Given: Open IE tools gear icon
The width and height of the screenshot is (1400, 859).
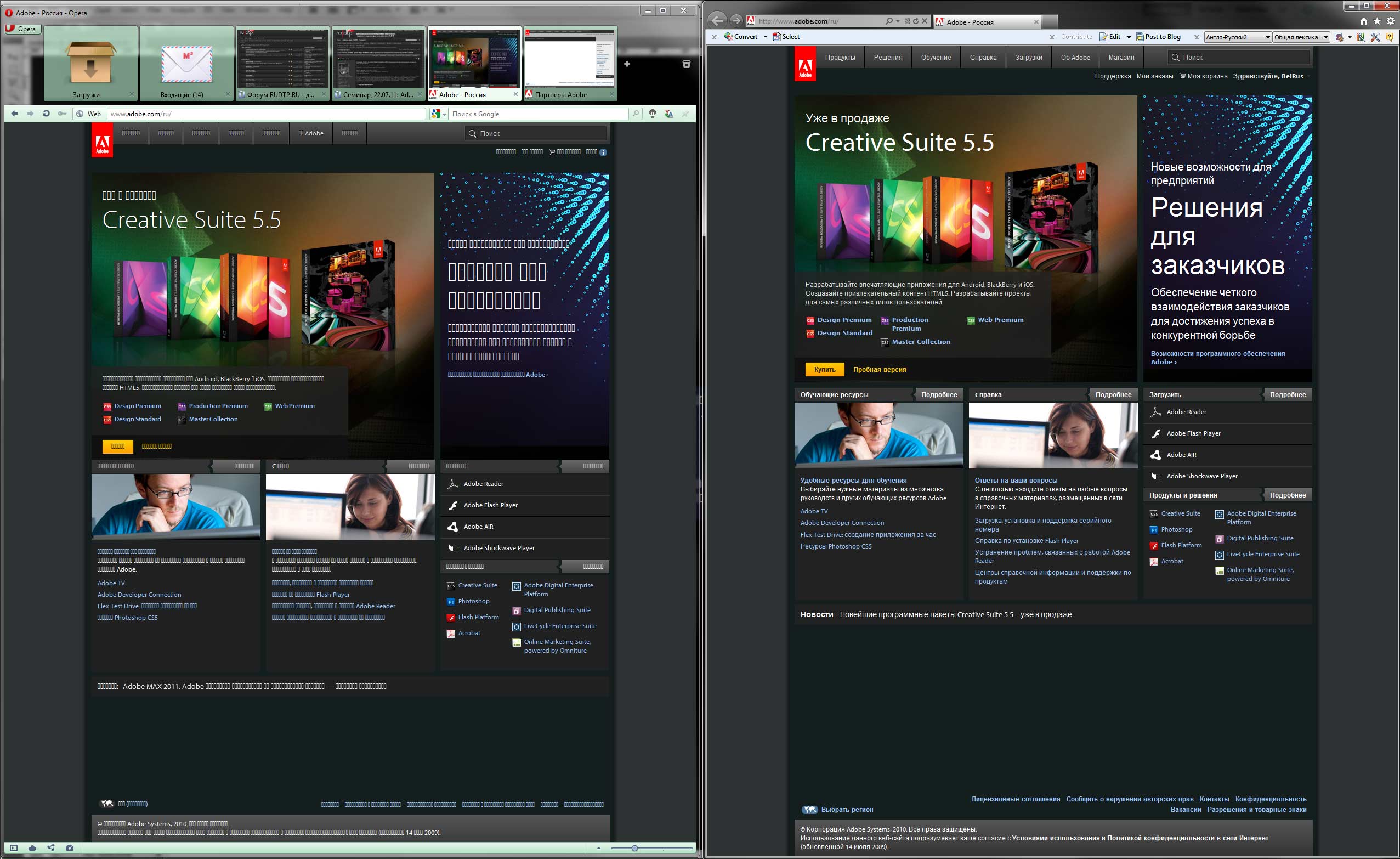Looking at the screenshot, I should tap(1391, 21).
